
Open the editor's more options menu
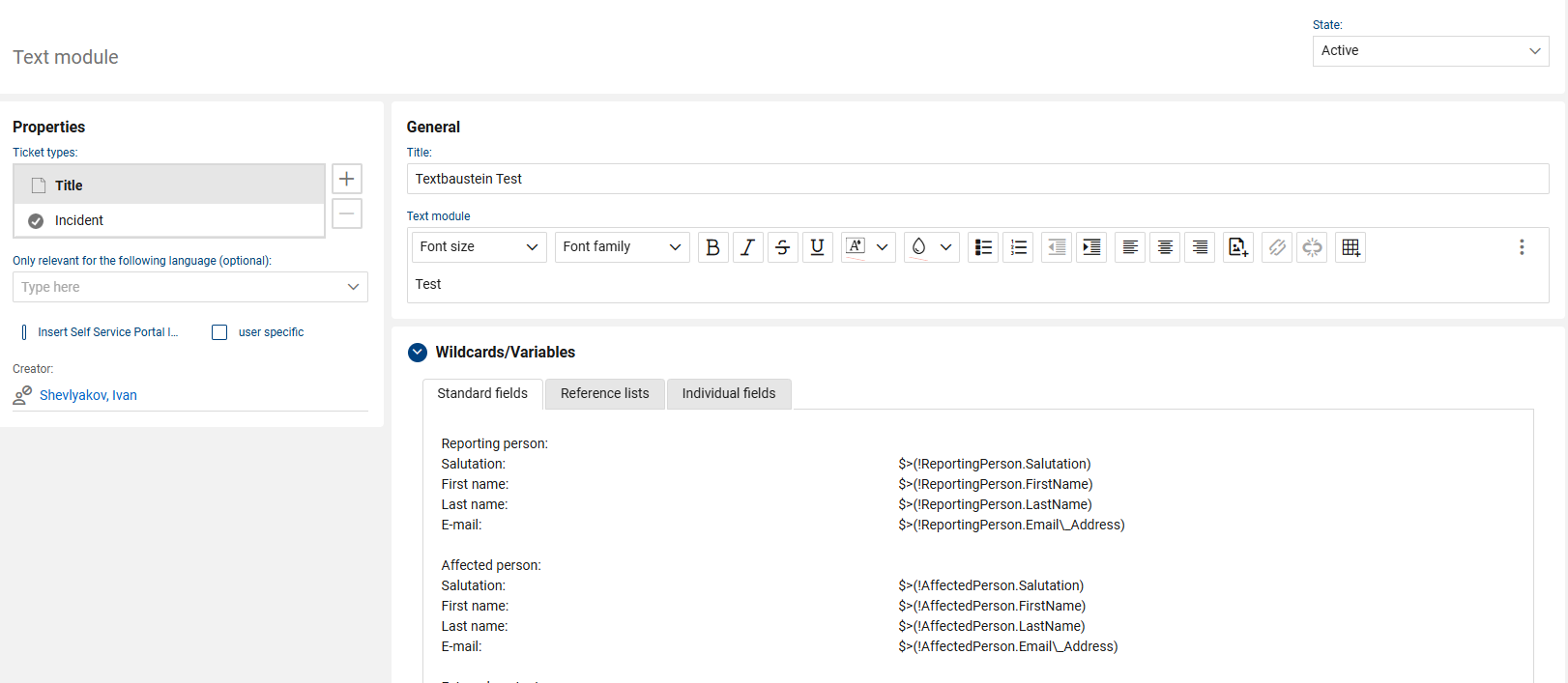point(1522,247)
